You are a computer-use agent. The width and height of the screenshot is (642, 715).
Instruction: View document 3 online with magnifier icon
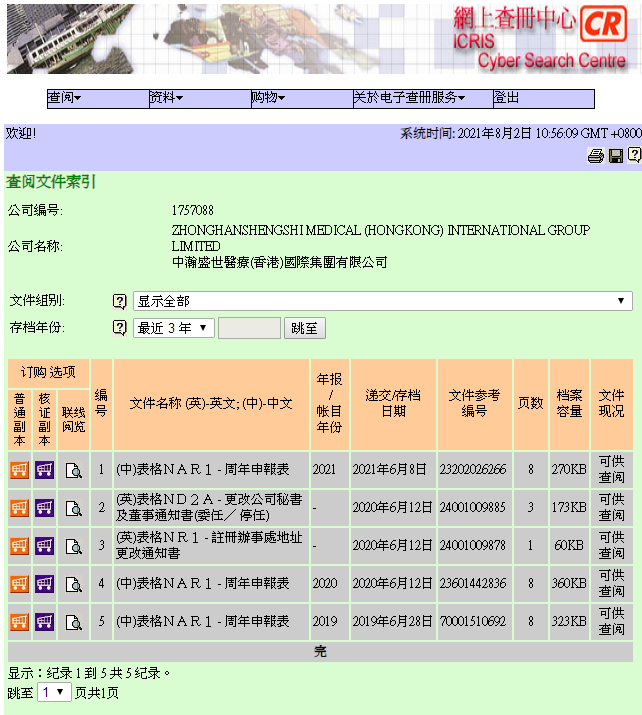pyautogui.click(x=73, y=547)
